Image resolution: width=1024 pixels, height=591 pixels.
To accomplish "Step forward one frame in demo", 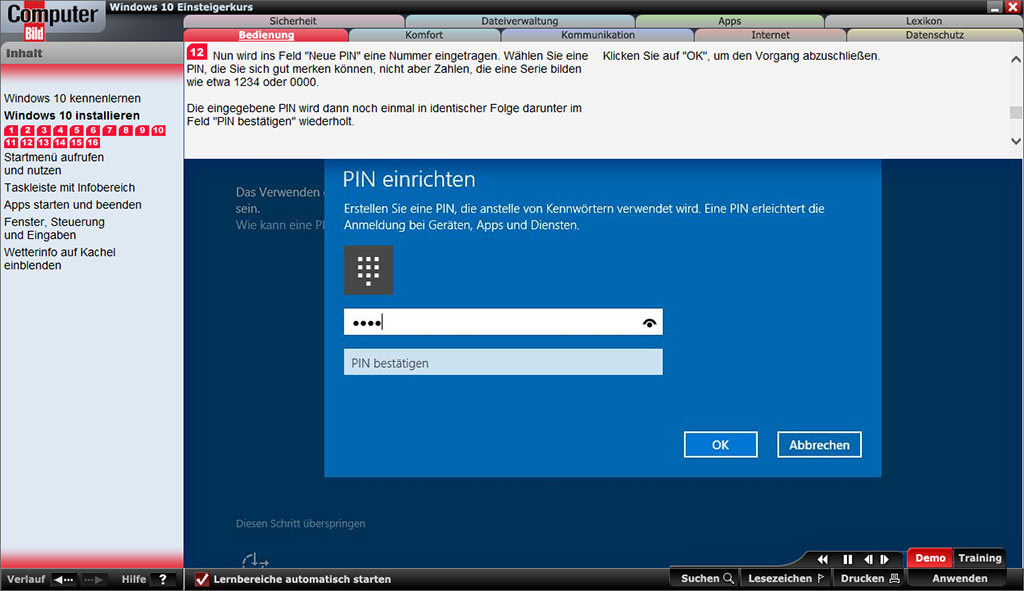I will [x=885, y=559].
